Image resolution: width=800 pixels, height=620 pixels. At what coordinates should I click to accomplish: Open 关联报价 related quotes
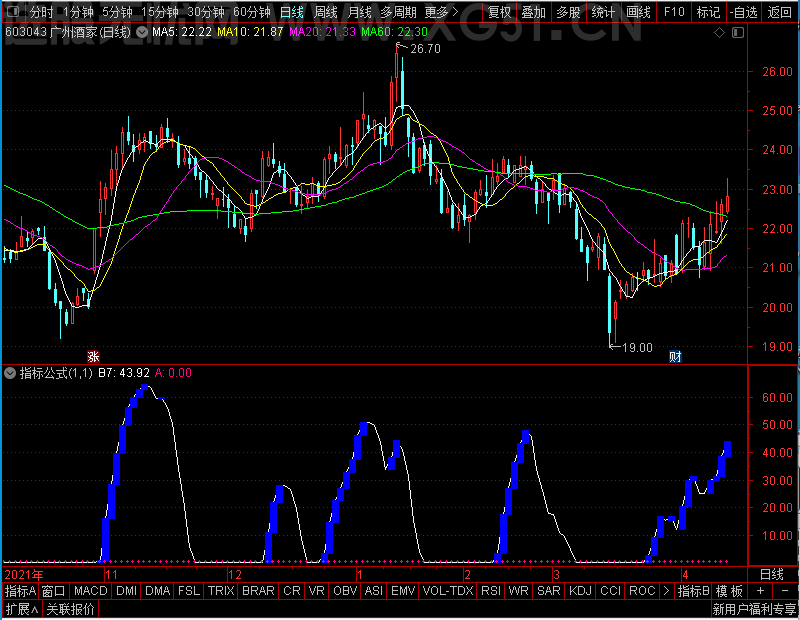(70, 609)
